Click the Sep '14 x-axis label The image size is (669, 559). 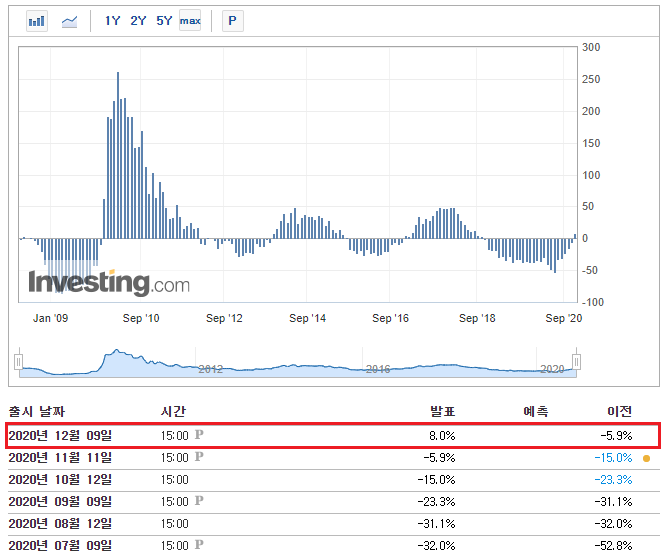tap(307, 318)
